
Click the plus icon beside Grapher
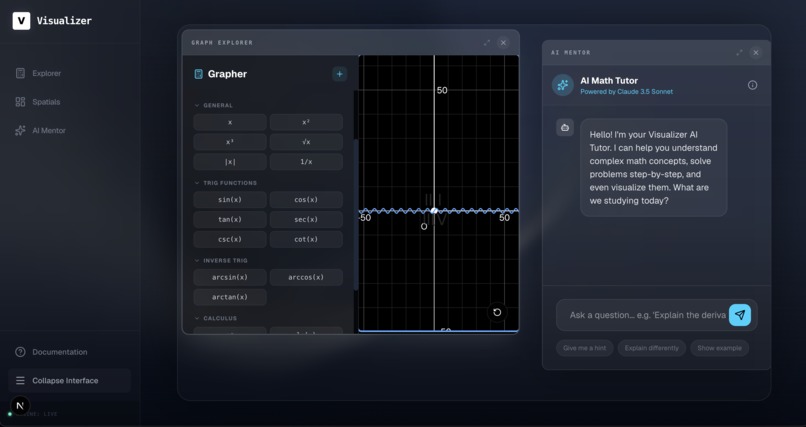tap(339, 74)
